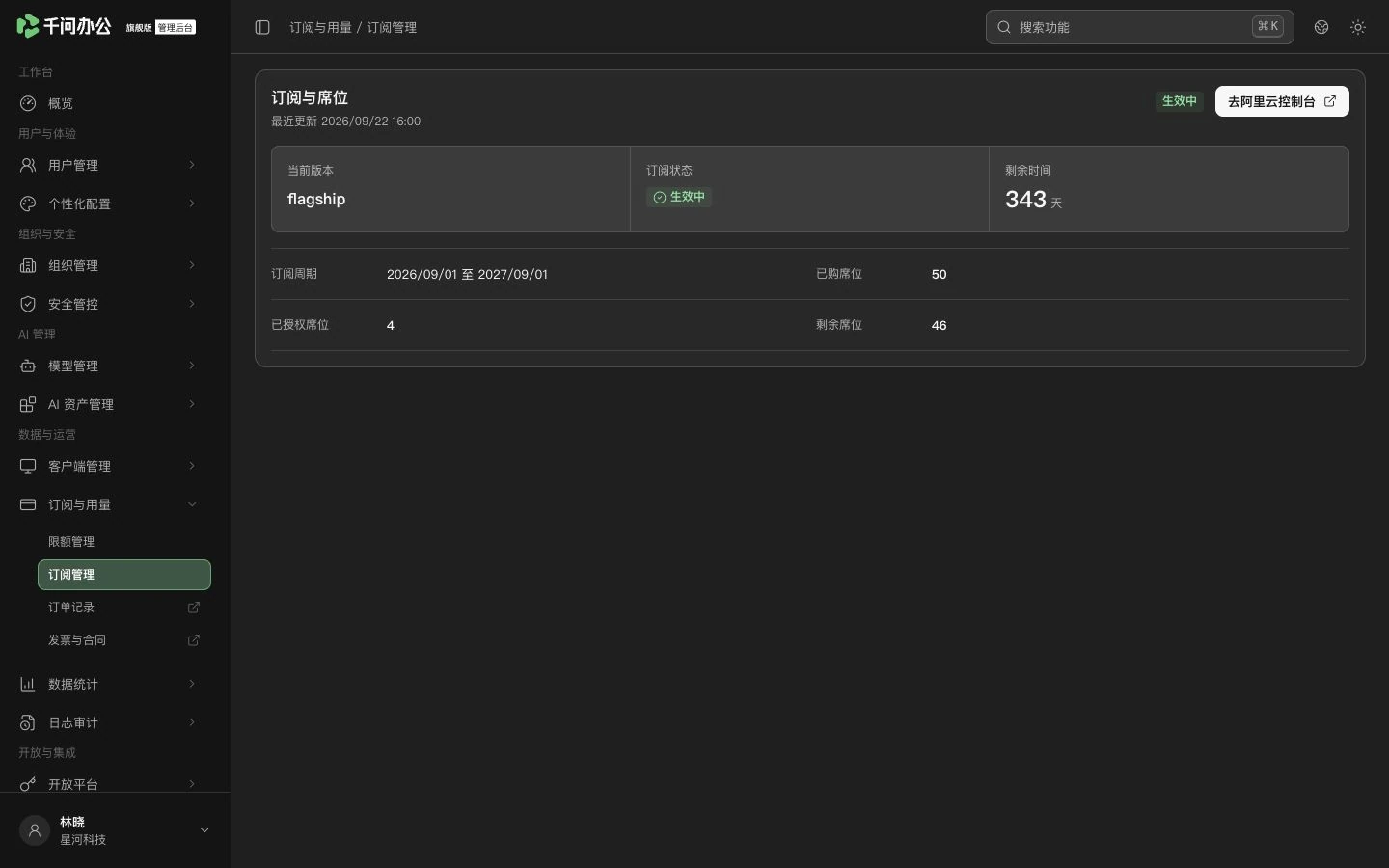Select 订阅管理 submenu item
Viewport: 1389px width, 868px height.
click(124, 575)
